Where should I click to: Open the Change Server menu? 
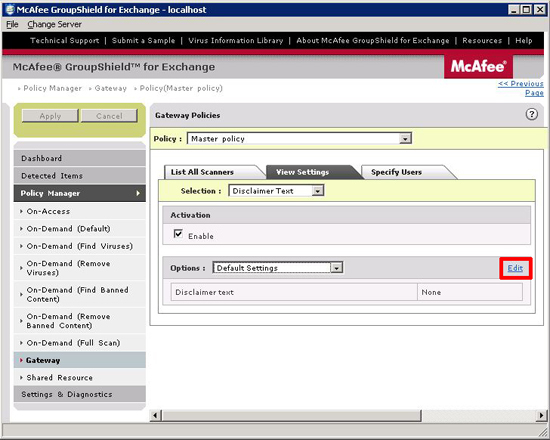pyautogui.click(x=54, y=24)
